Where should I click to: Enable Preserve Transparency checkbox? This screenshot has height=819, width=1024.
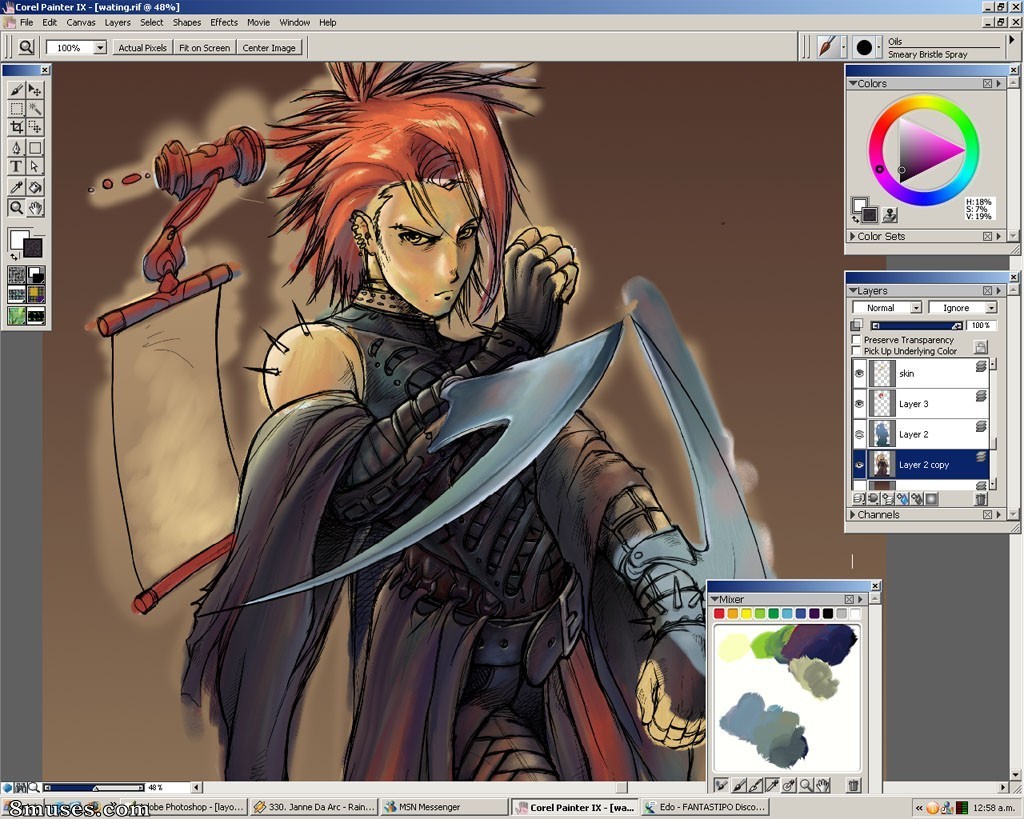[856, 340]
